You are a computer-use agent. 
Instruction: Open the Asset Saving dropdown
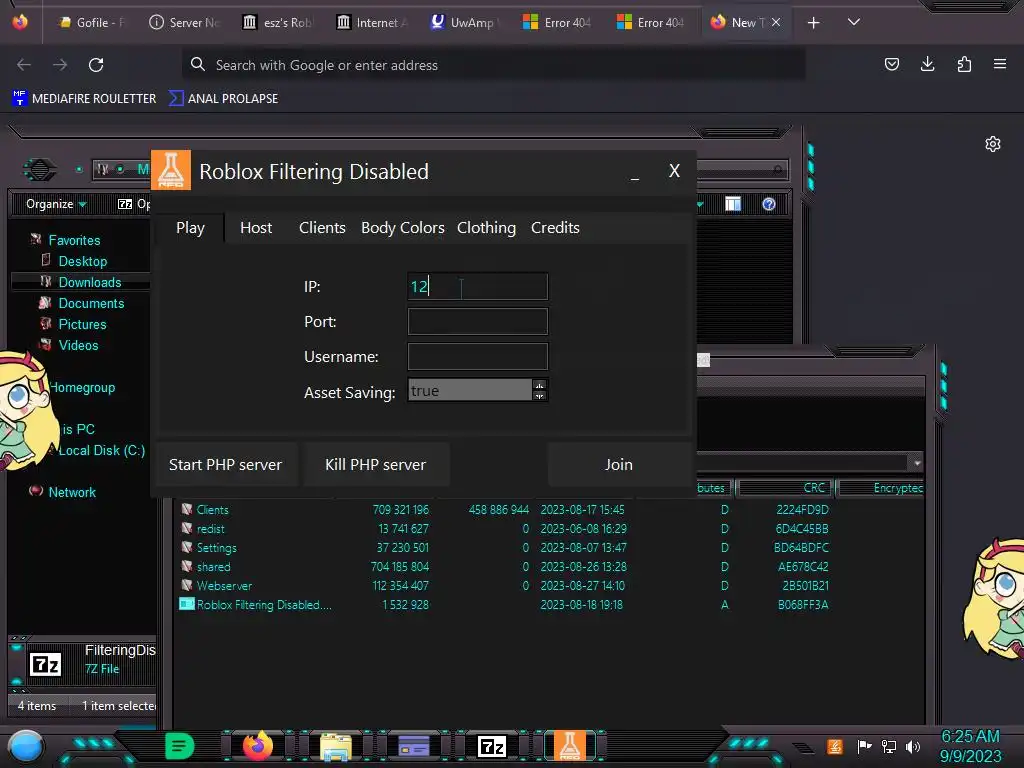[x=477, y=391]
